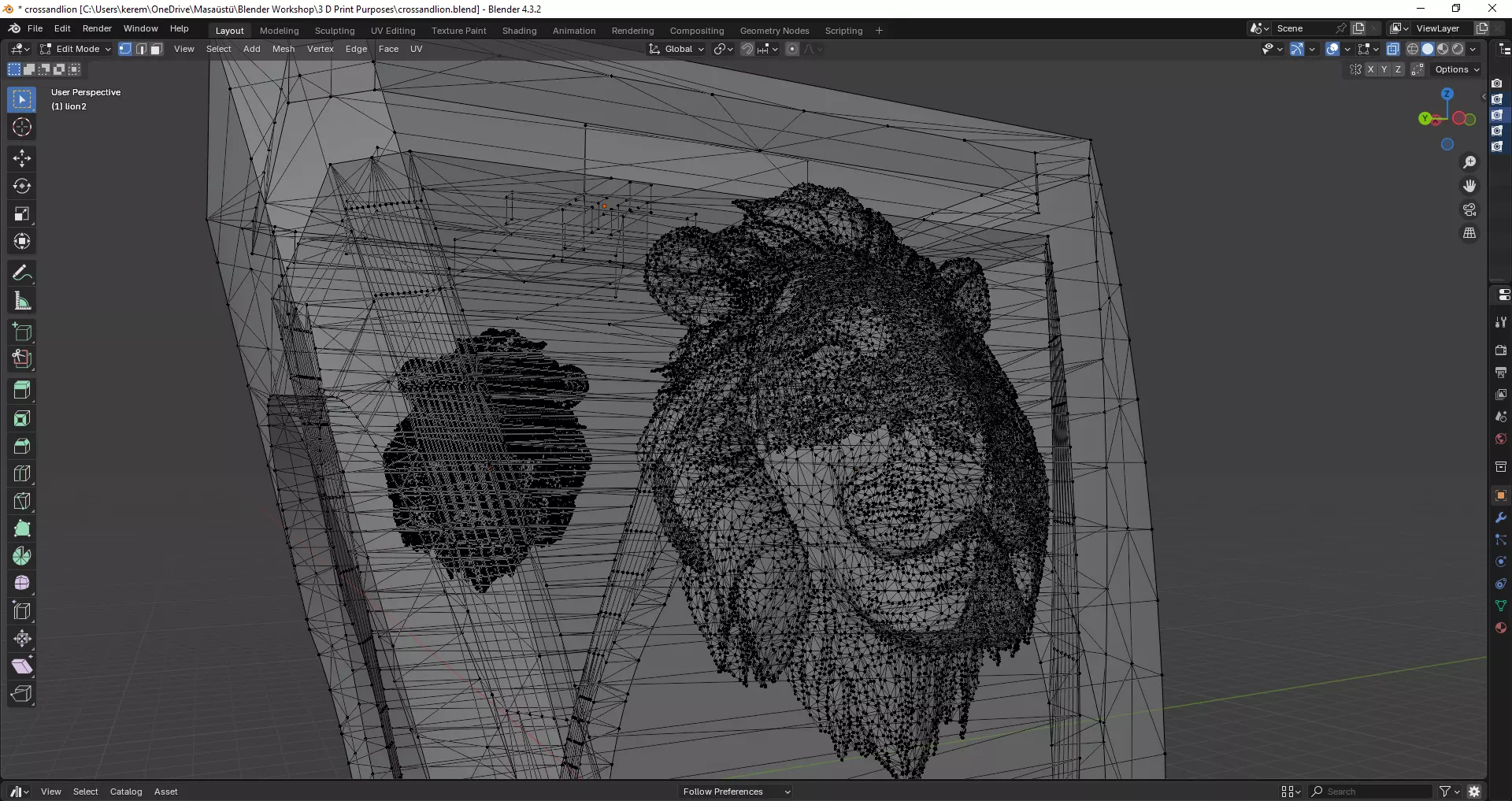
Task: Activate the Spin tool
Action: click(x=22, y=556)
